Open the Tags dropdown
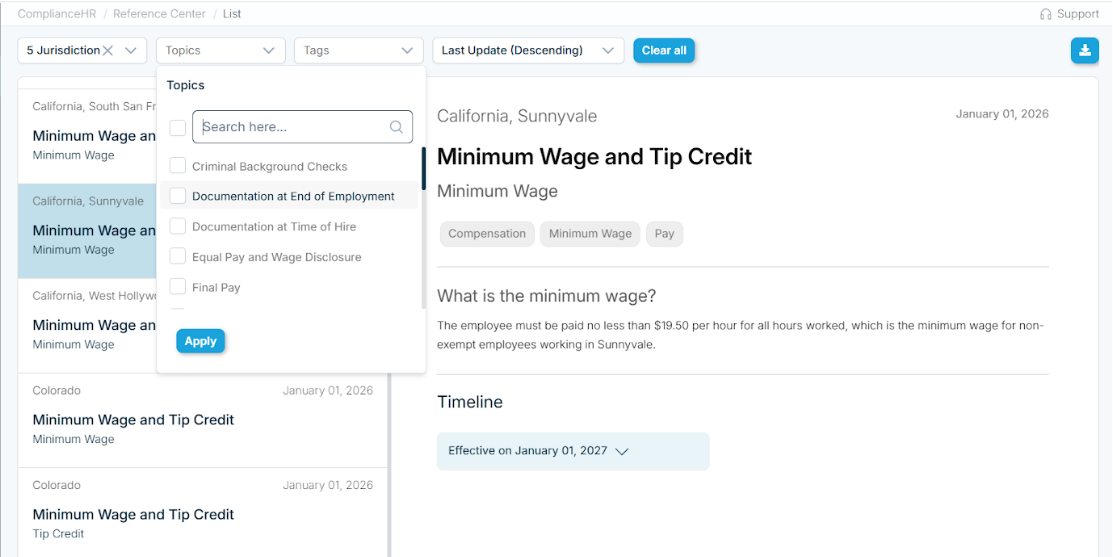Image resolution: width=1113 pixels, height=557 pixels. pyautogui.click(x=358, y=51)
